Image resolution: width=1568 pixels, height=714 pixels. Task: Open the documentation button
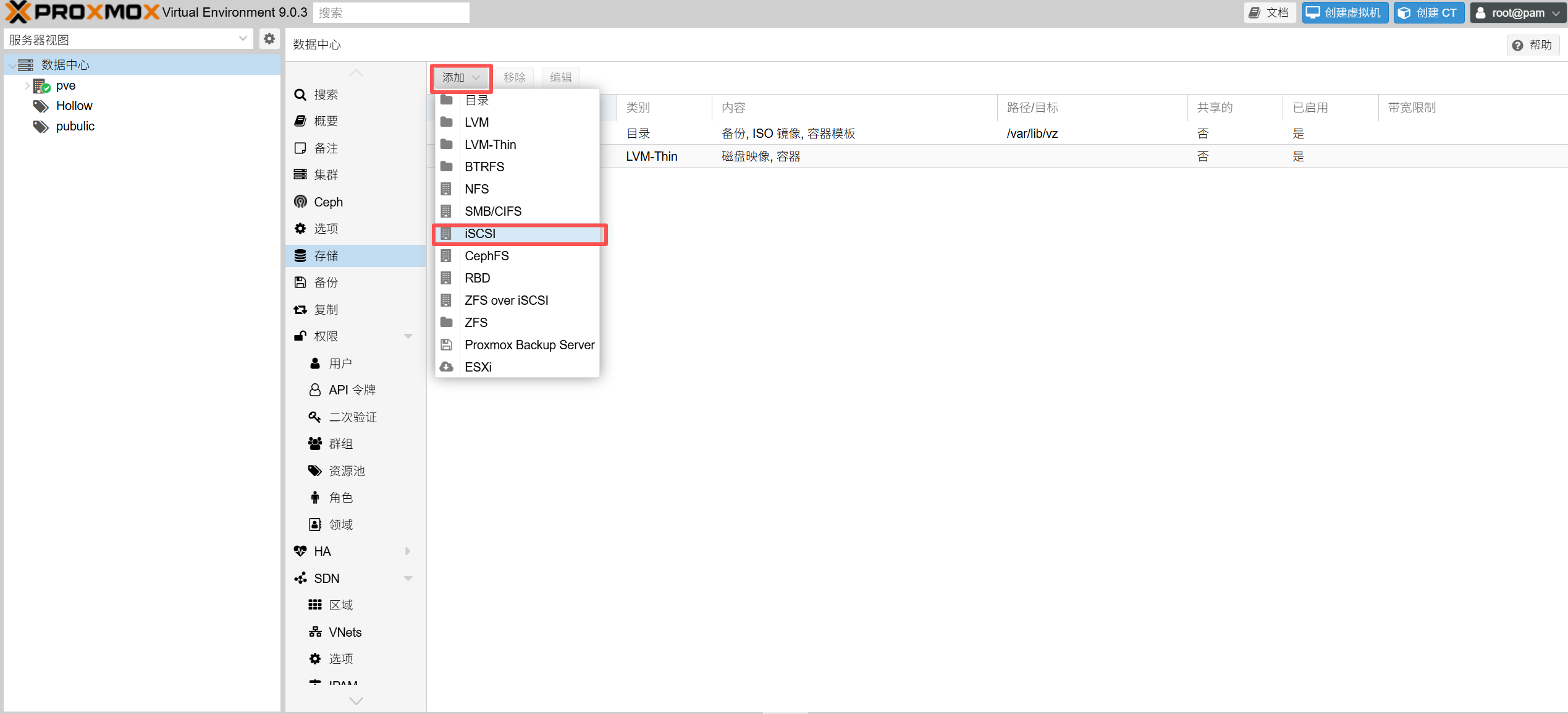1269,13
